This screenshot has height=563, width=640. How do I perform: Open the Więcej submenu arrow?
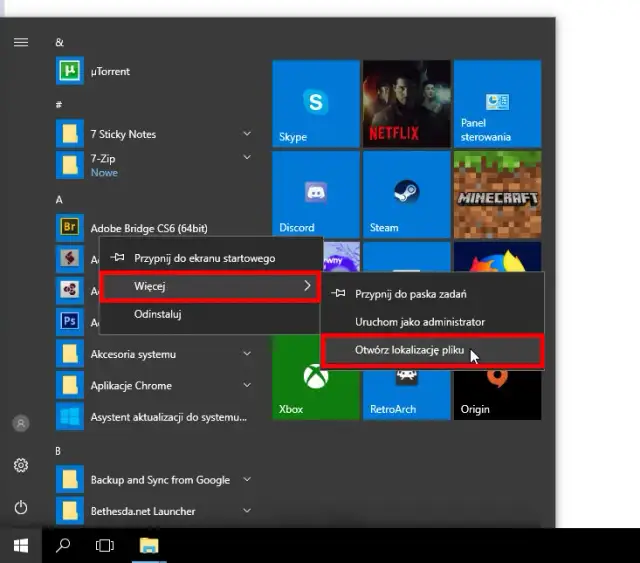click(x=307, y=286)
